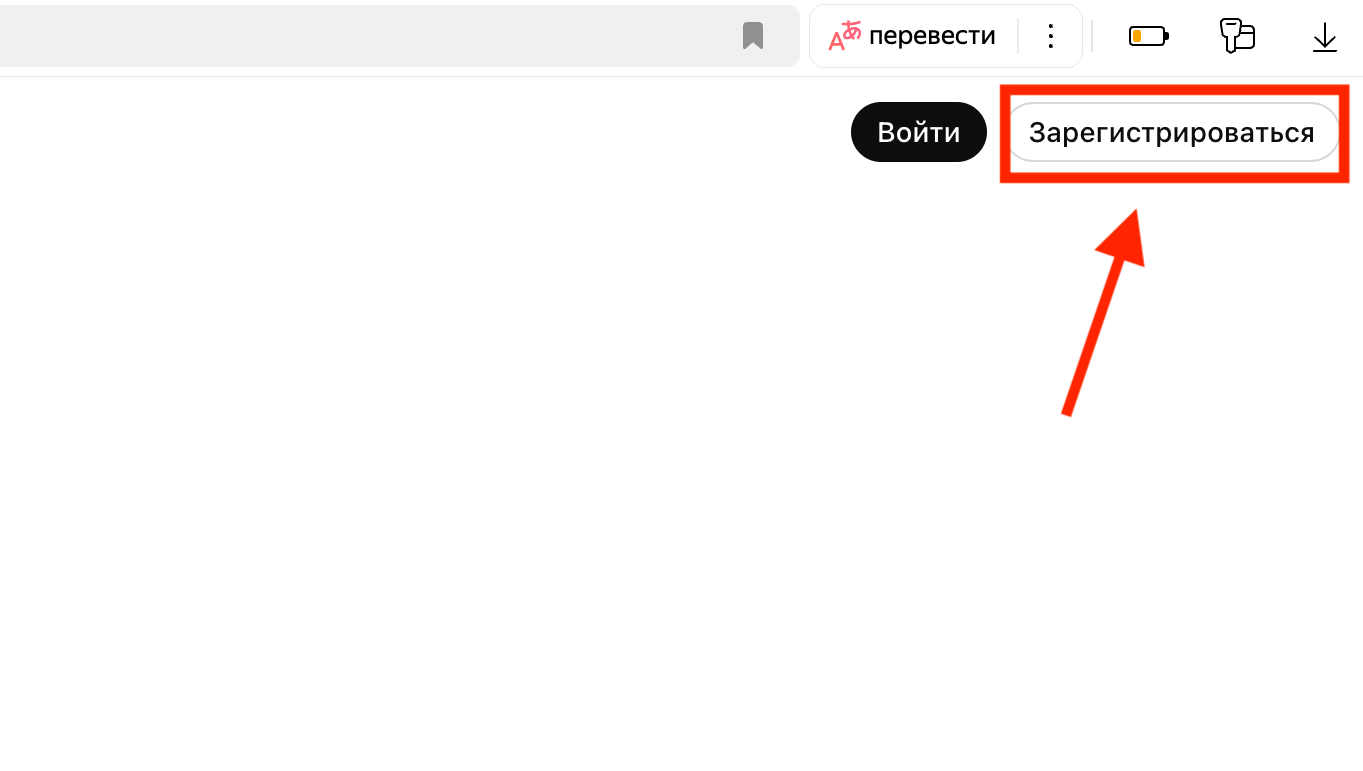View saved passwords via the key-and-card icon
1363x771 pixels.
[1237, 36]
